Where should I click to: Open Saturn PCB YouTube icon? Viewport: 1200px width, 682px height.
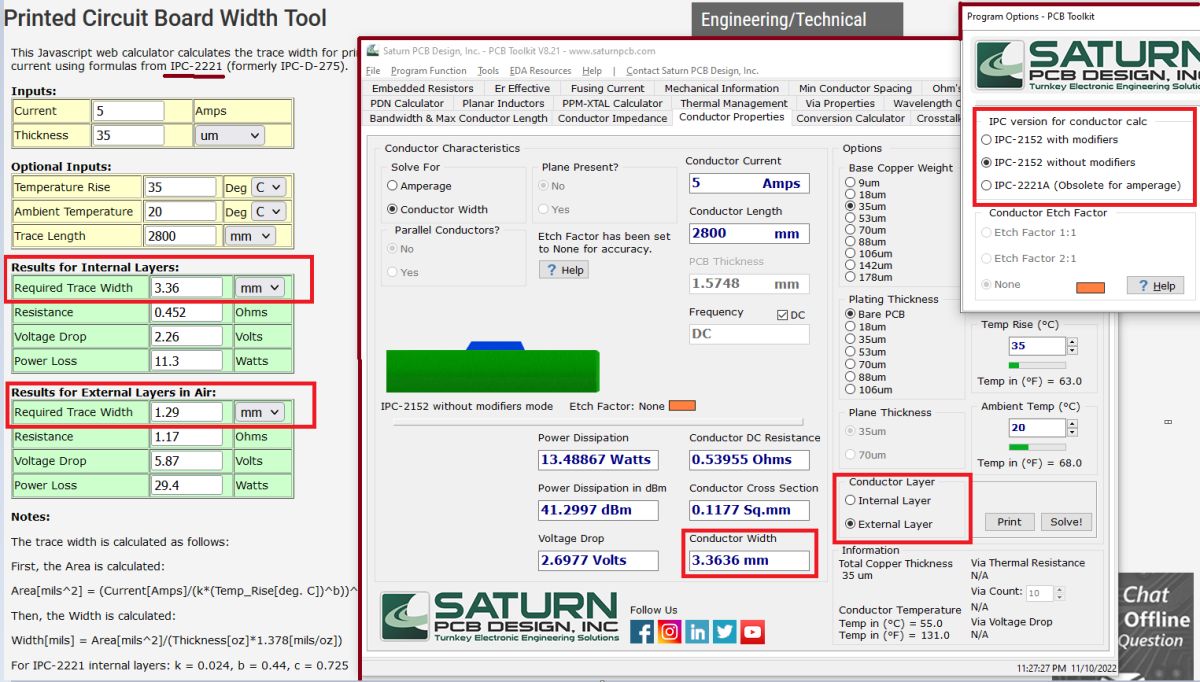click(x=753, y=632)
